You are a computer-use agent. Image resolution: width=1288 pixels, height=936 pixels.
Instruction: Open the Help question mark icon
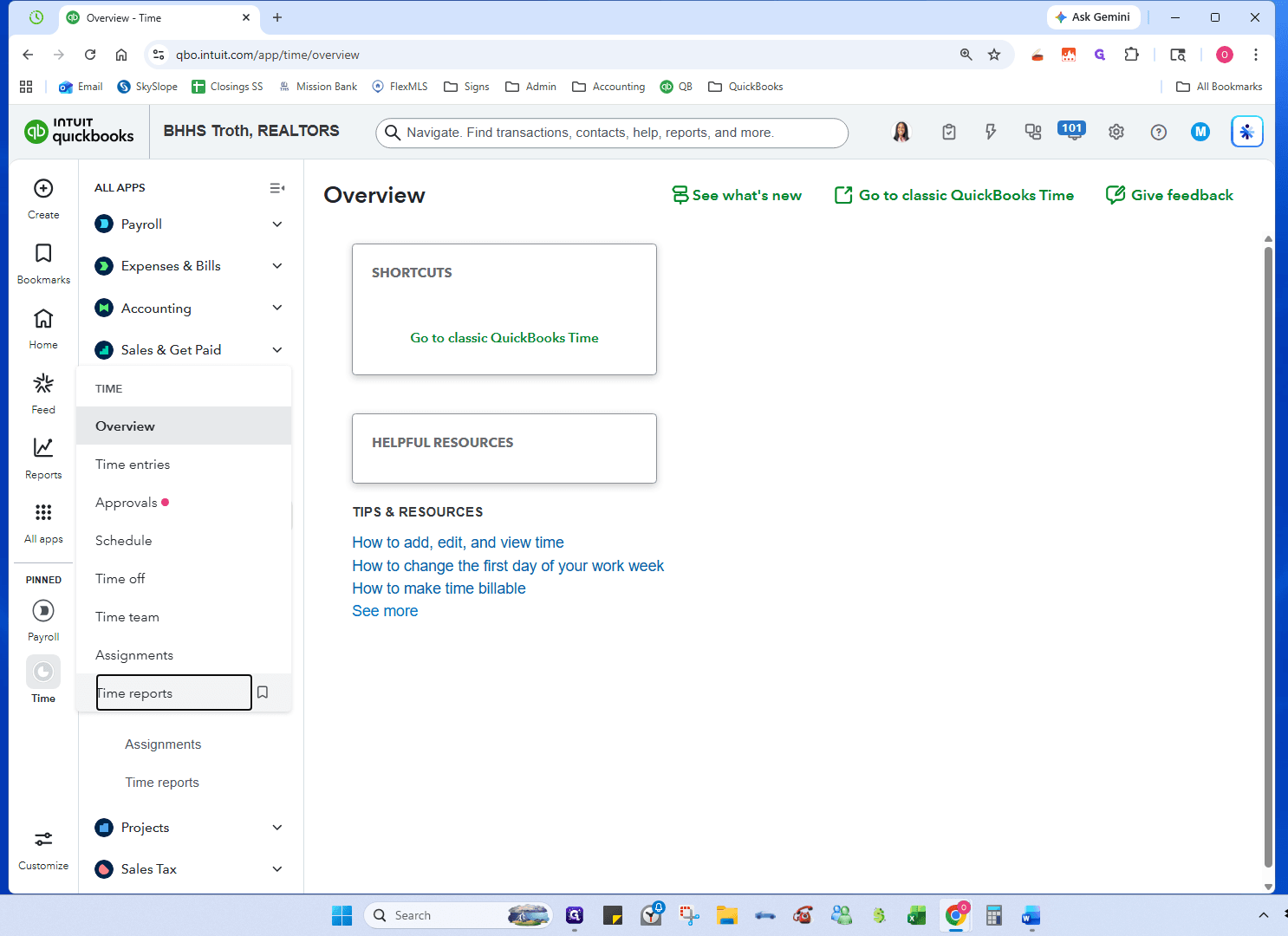[1159, 132]
